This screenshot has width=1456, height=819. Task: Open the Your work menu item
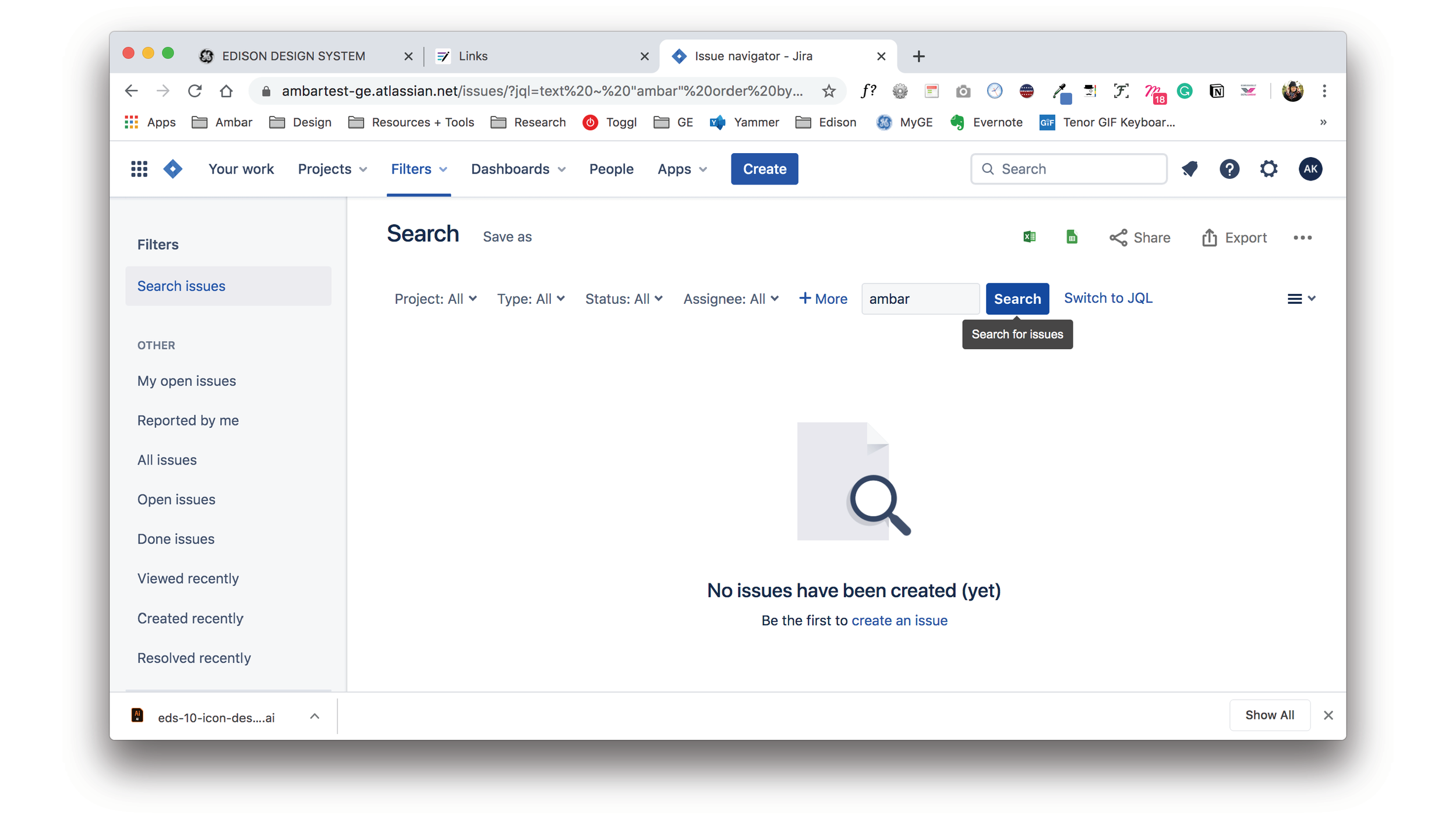coord(241,169)
